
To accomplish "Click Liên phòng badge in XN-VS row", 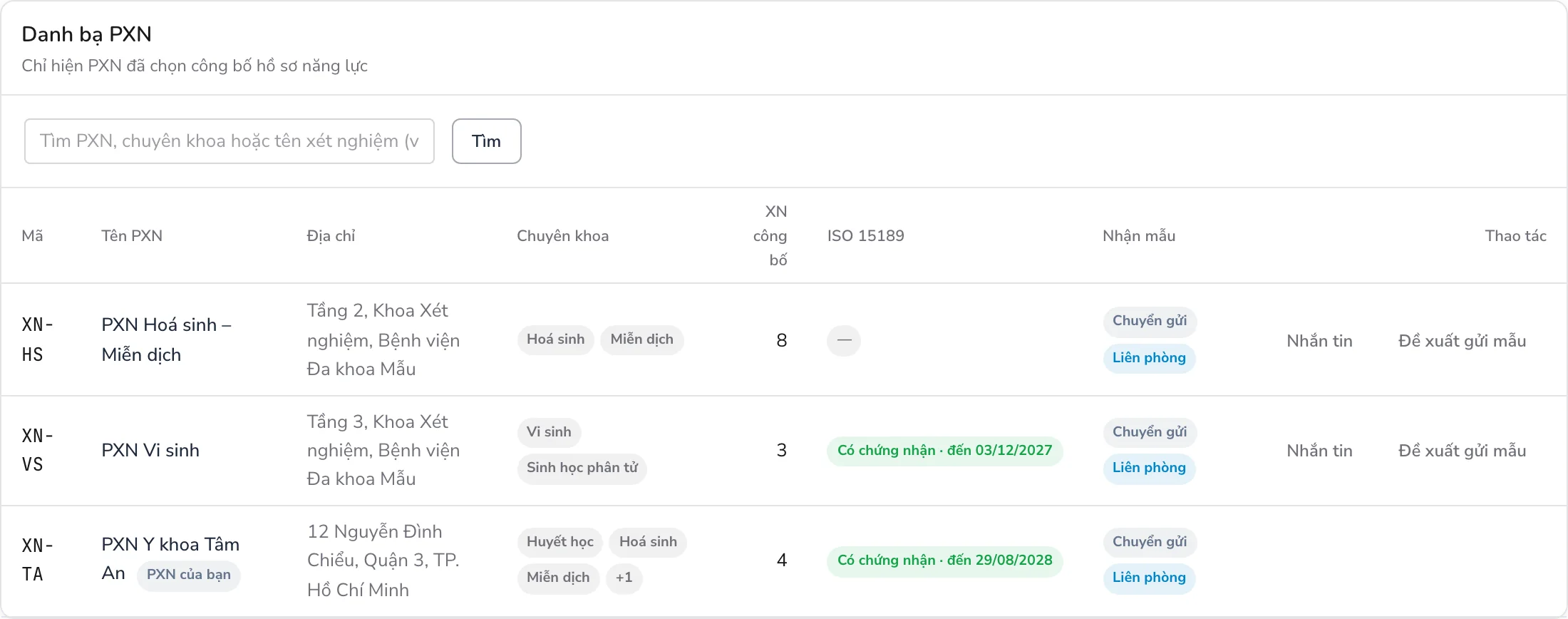I will 1149,468.
